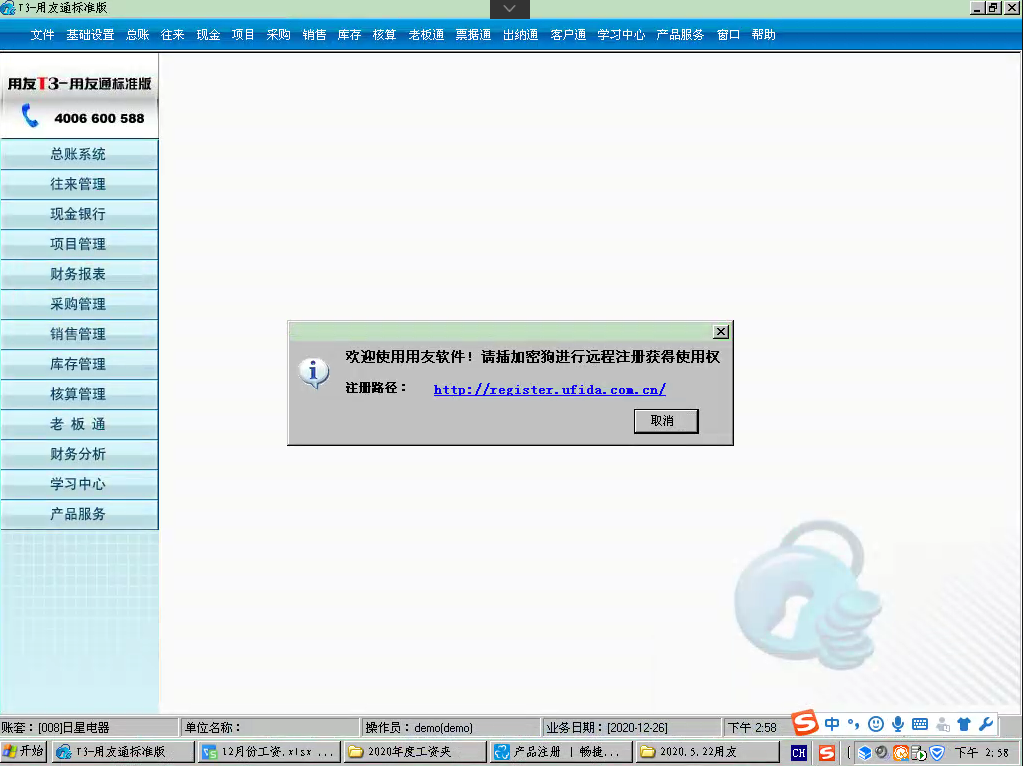Open the 客户通 menu
This screenshot has height=766, width=1023.
(568, 35)
